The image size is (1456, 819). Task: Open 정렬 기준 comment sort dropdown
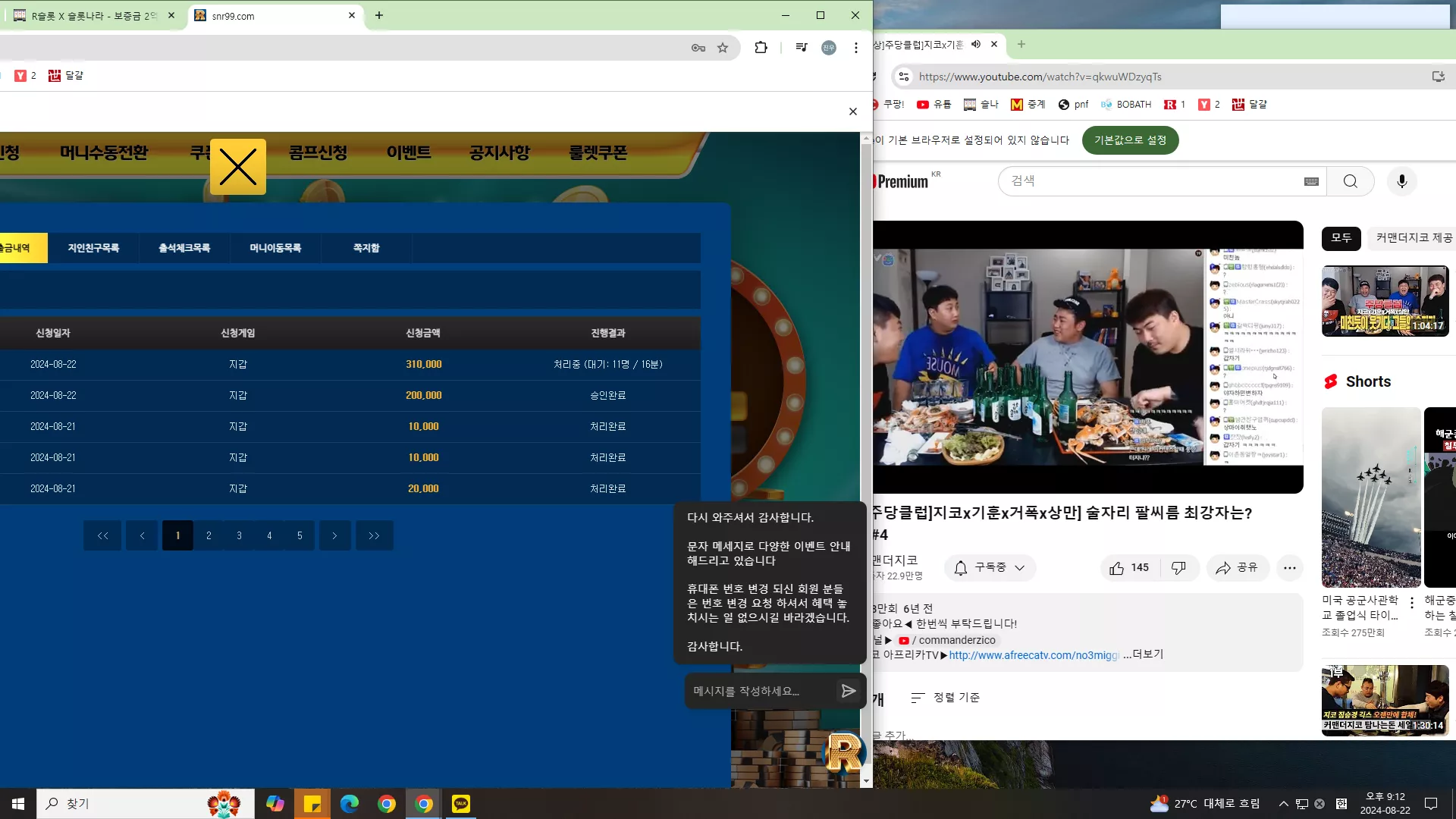[946, 698]
